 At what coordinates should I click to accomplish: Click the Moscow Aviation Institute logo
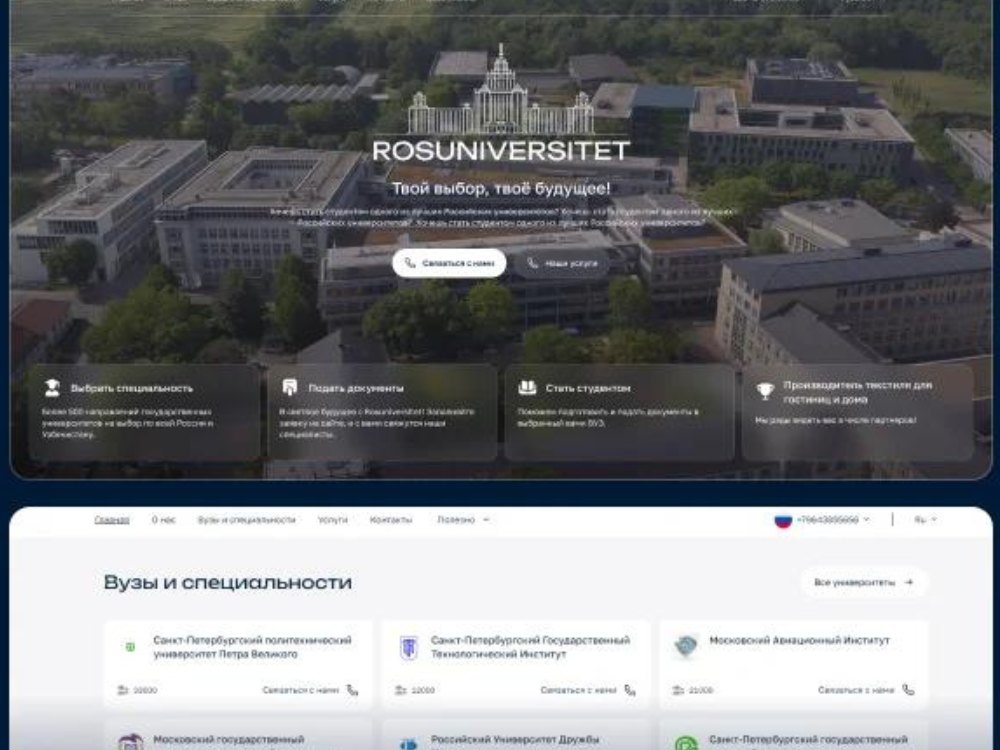pos(686,647)
